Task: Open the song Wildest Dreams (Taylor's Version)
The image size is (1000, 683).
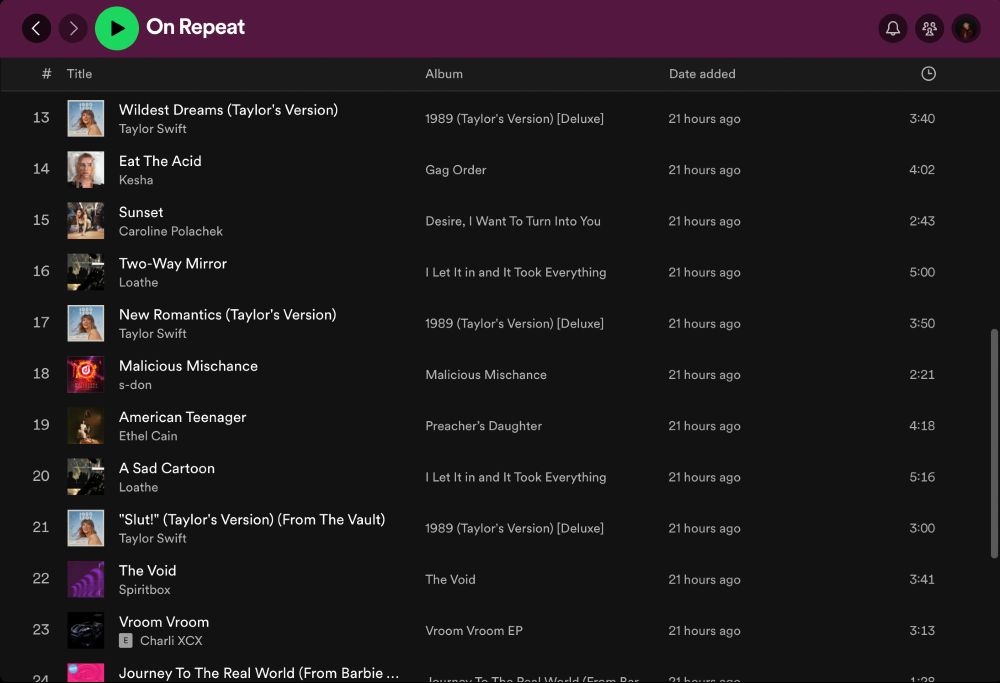Action: (228, 110)
